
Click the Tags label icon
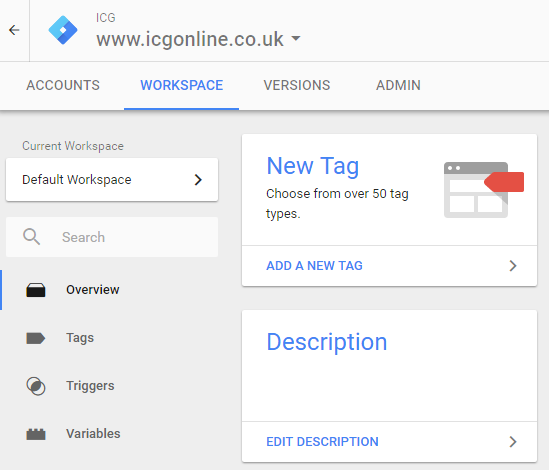[x=36, y=338]
